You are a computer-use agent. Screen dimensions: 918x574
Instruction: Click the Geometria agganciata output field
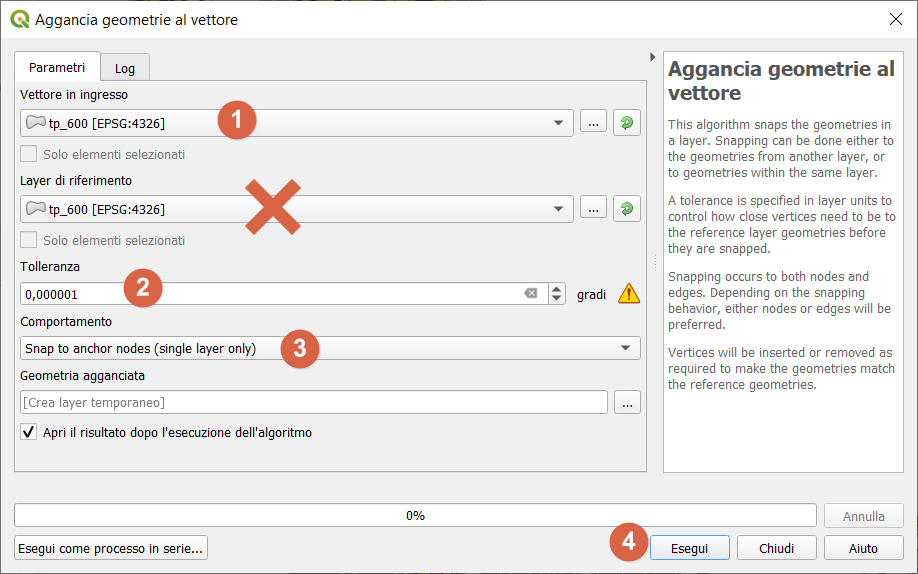point(314,403)
